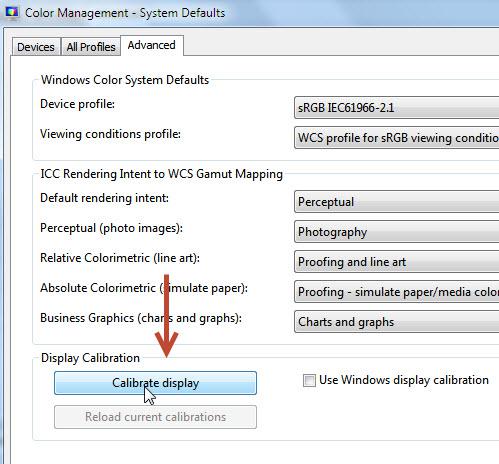Screen dimensions: 499x464
Task: Click the Color Management - System Defaults title
Action: point(125,13)
